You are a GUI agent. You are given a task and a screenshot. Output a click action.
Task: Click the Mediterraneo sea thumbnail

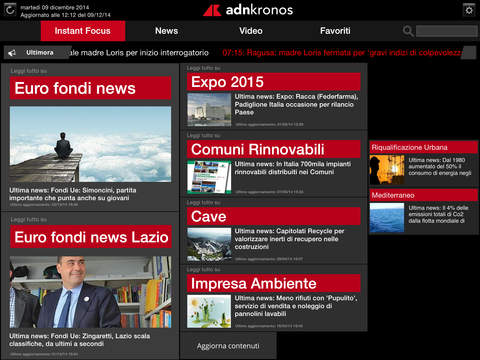coord(387,217)
